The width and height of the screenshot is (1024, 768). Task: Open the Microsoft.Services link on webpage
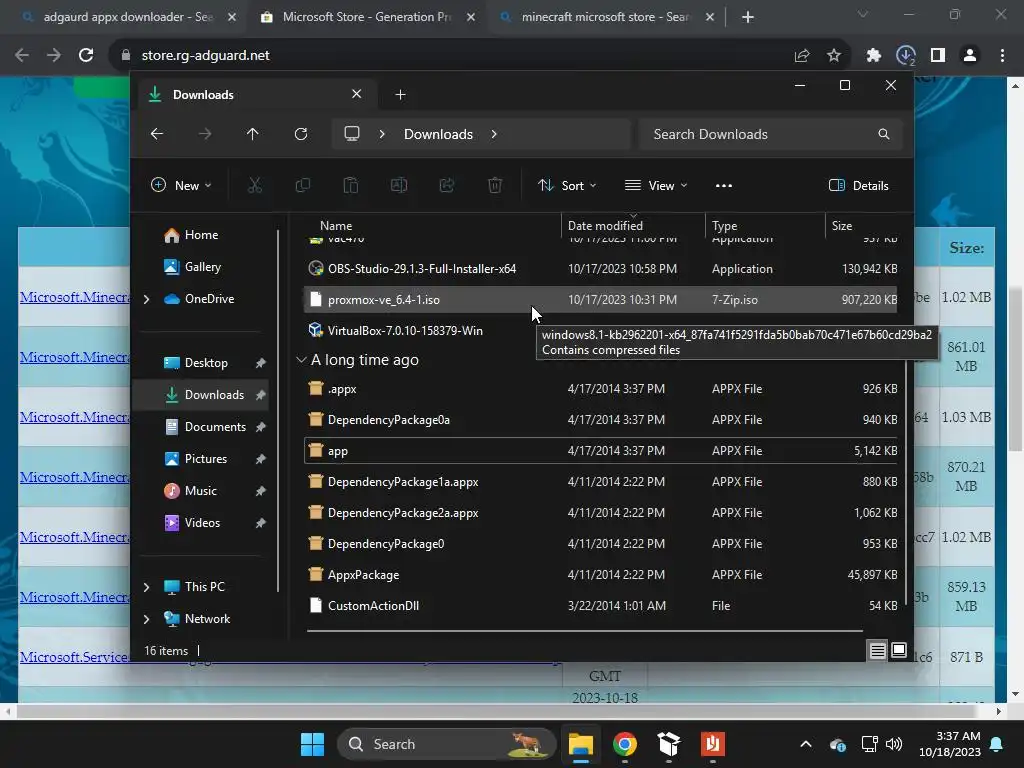(x=74, y=657)
